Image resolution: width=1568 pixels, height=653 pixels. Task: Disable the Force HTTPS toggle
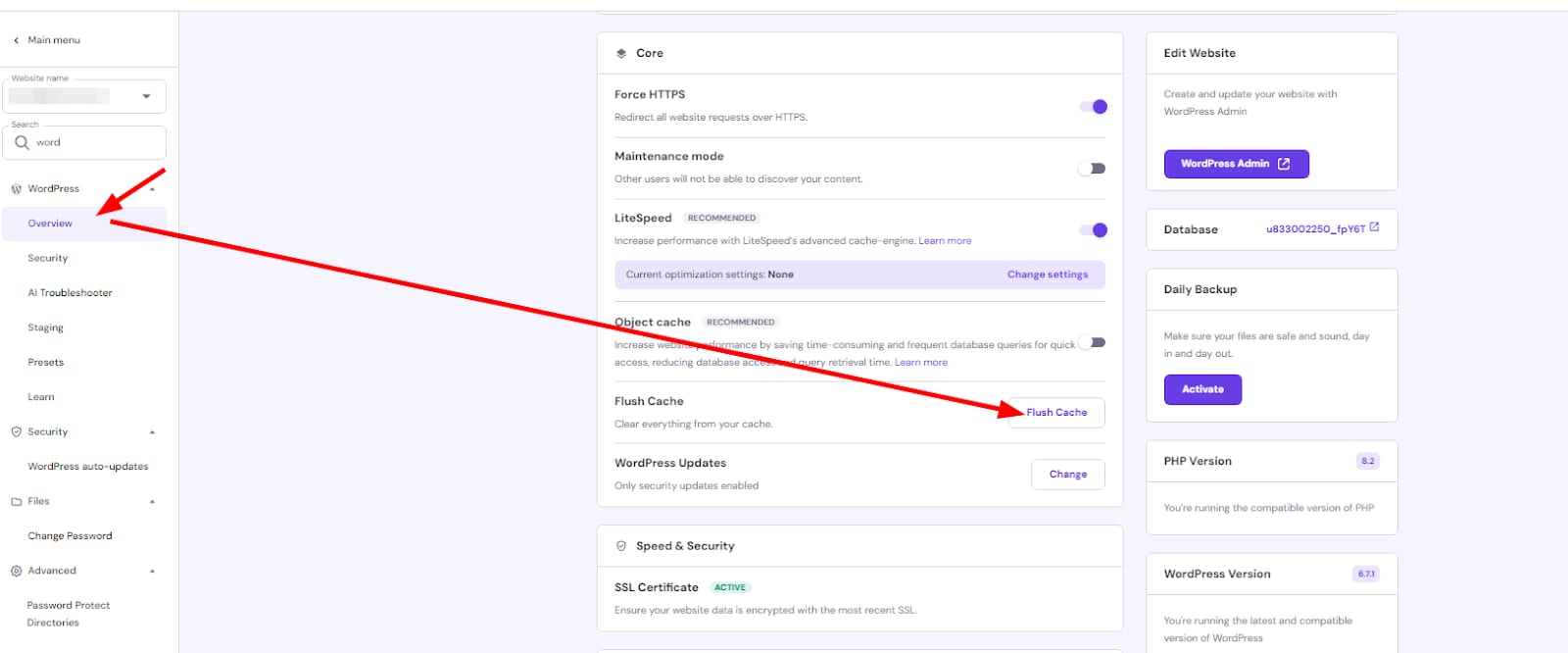(1093, 107)
